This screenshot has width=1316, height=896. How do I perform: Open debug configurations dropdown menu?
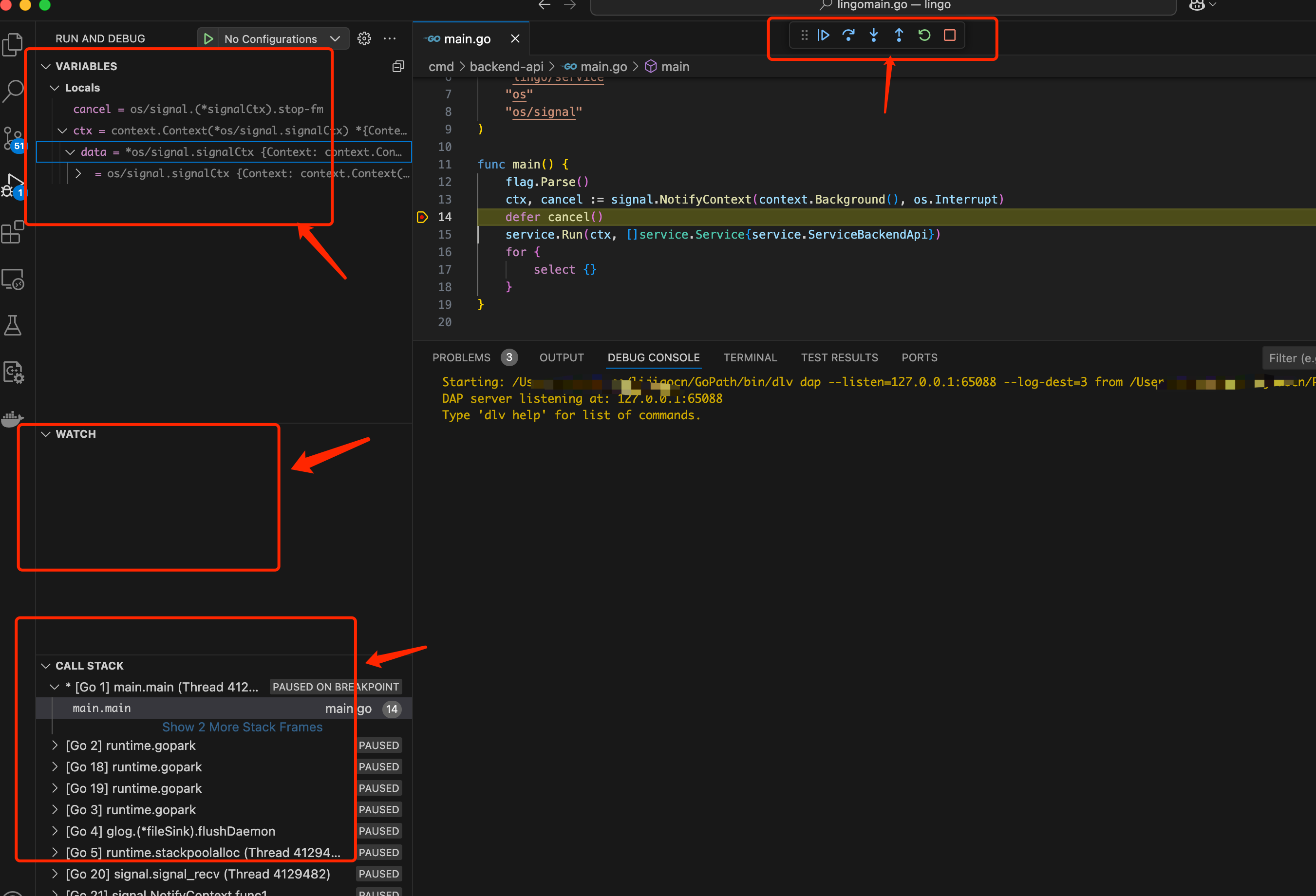(x=334, y=38)
